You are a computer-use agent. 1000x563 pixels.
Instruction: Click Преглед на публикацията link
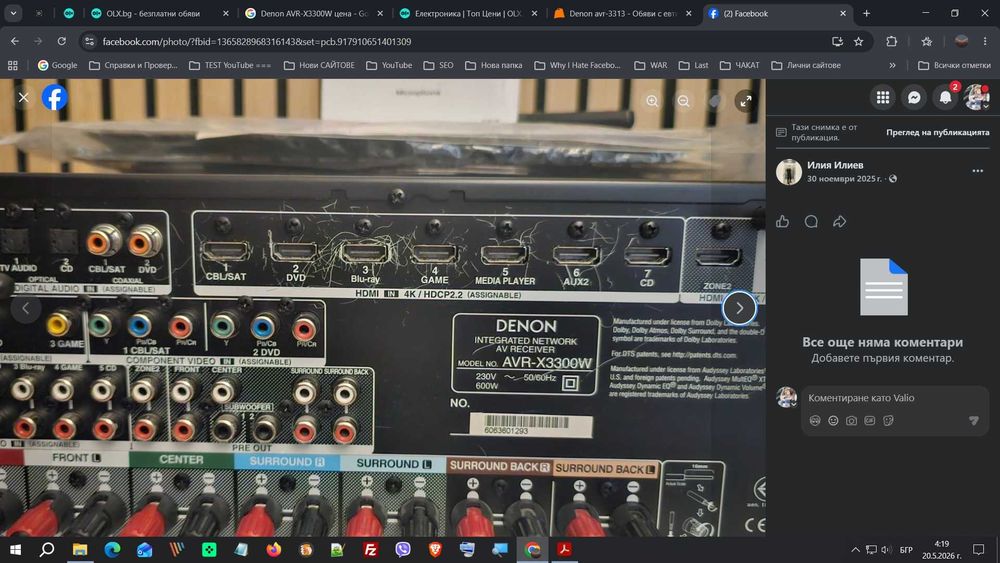[938, 132]
